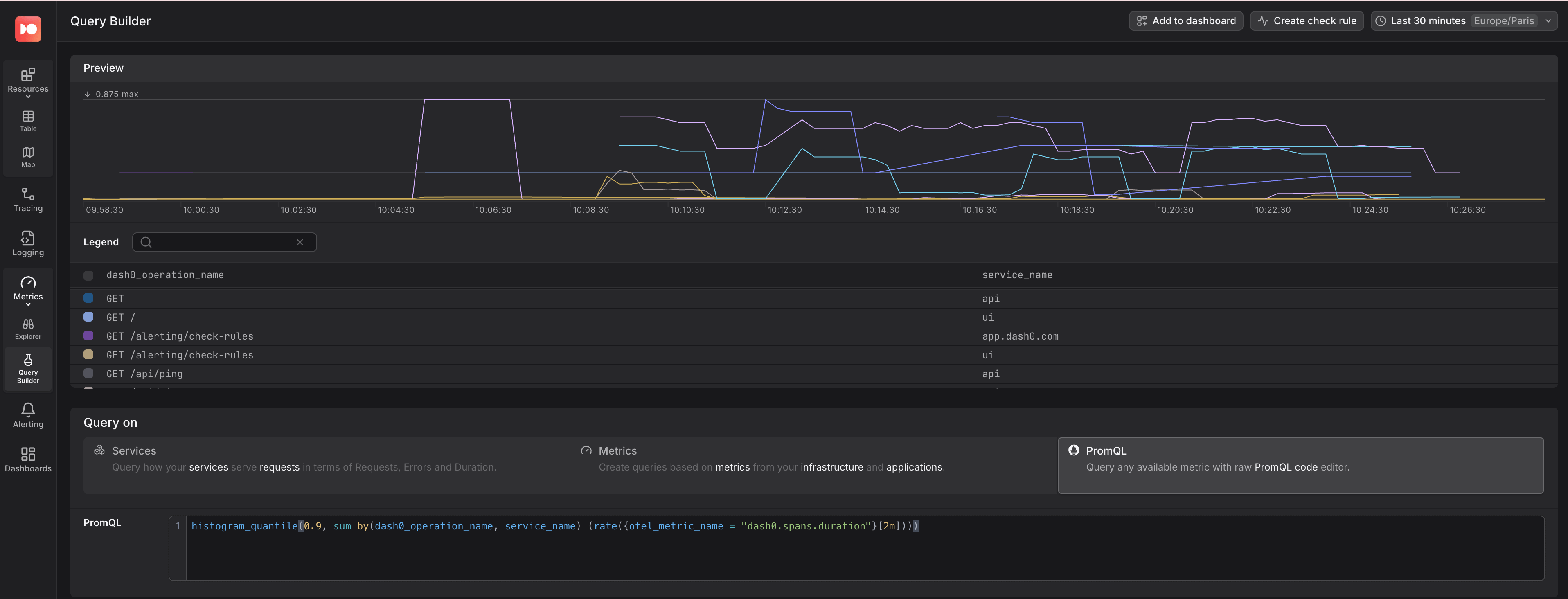Click the Preview panel title
This screenshot has width=1568, height=599.
(x=104, y=68)
